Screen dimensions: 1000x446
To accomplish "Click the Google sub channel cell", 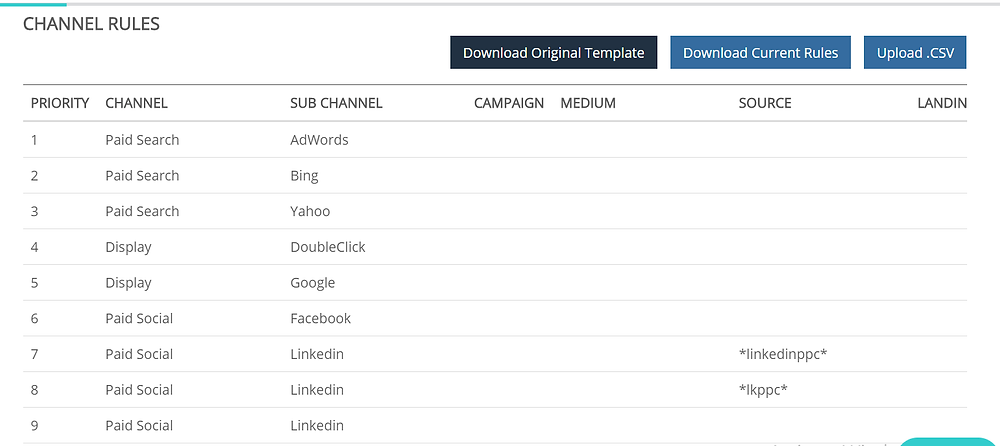I will coord(312,283).
